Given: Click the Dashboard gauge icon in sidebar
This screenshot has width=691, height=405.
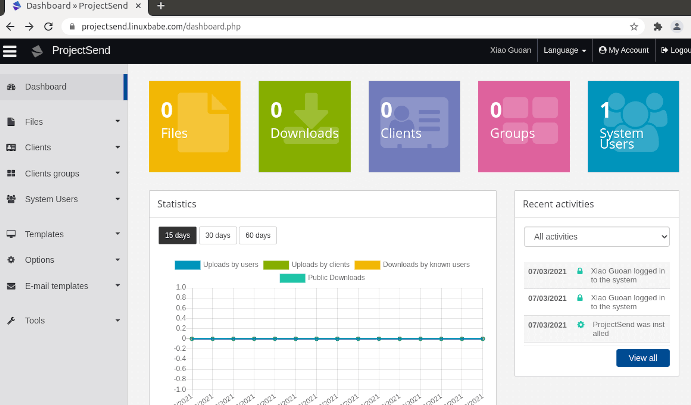Looking at the screenshot, I should pyautogui.click(x=11, y=87).
